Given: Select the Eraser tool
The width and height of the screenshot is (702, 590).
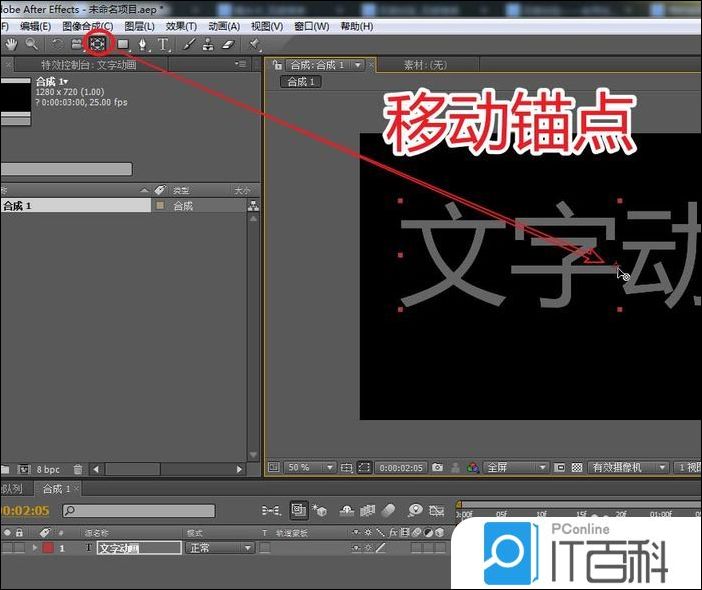Looking at the screenshot, I should coord(228,44).
